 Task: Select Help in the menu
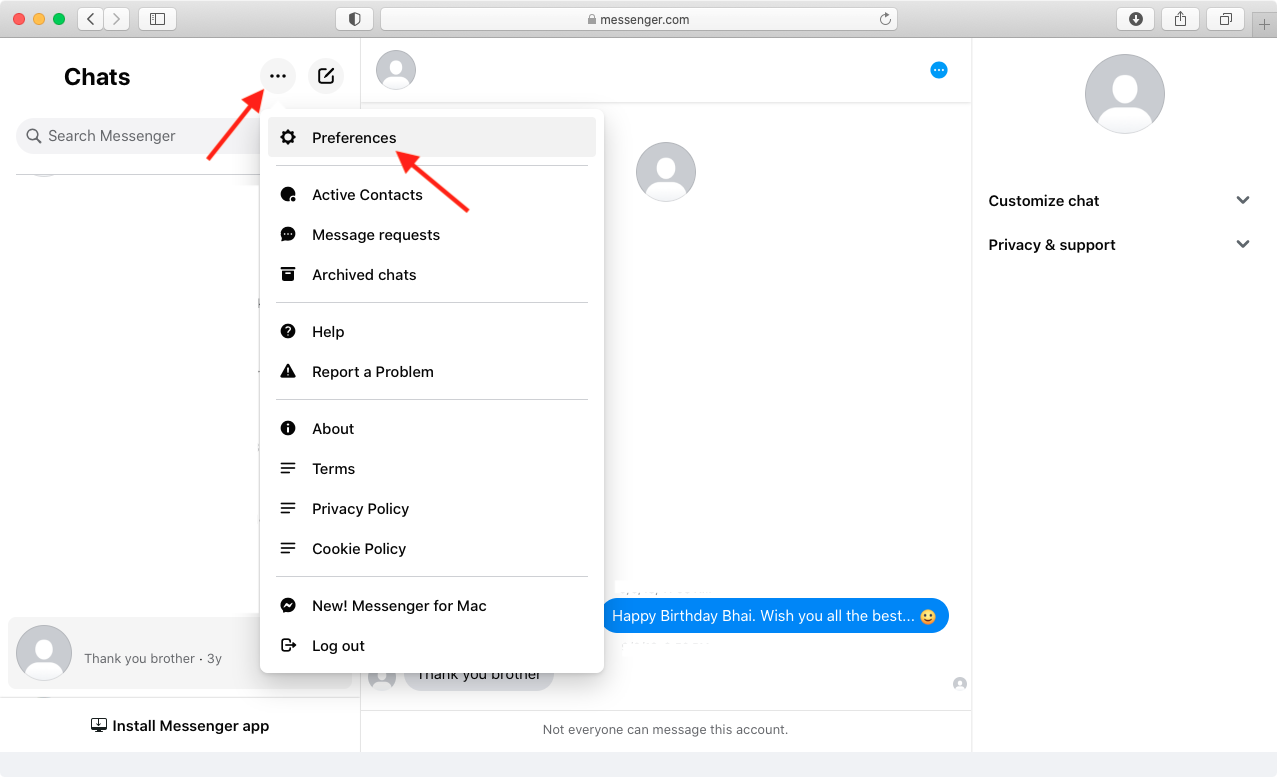coord(432,331)
